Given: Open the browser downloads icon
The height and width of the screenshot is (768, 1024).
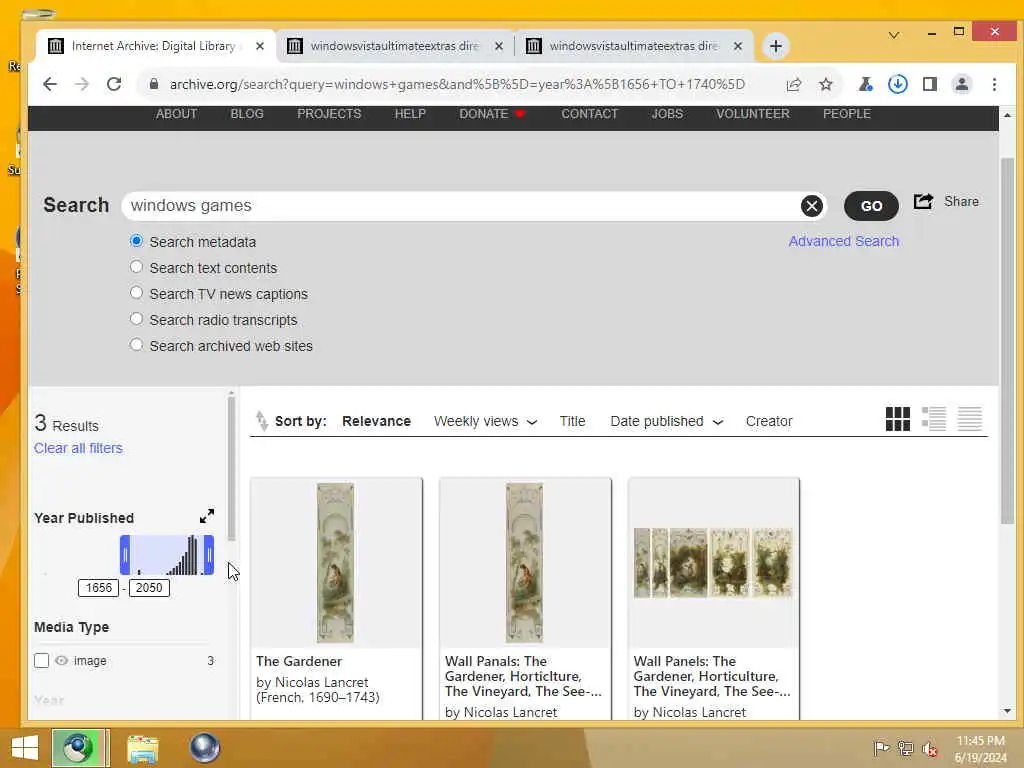Looking at the screenshot, I should [x=898, y=84].
